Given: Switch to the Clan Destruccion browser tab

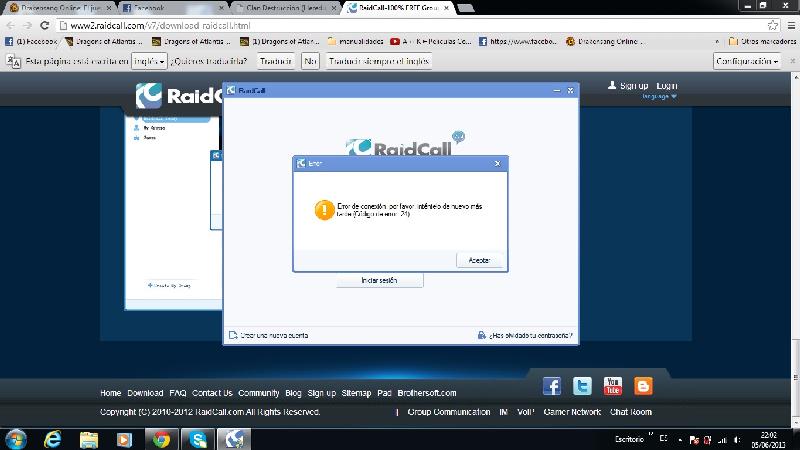Looking at the screenshot, I should [284, 8].
